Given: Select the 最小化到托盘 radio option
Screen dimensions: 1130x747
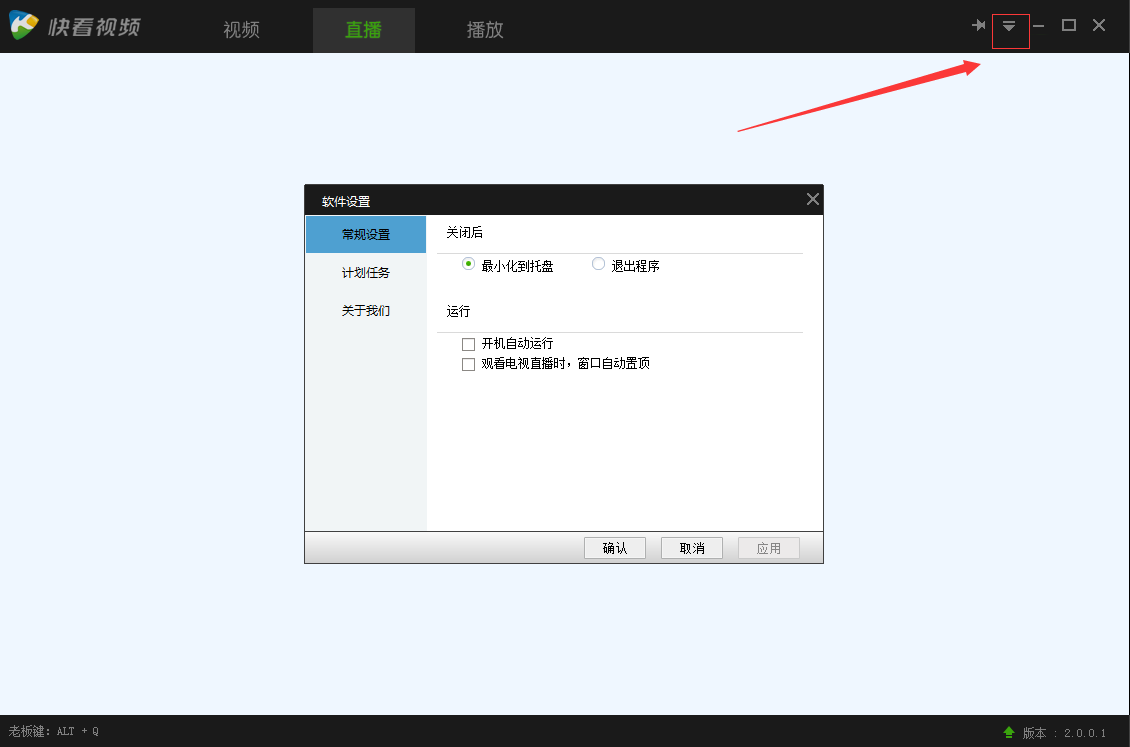Looking at the screenshot, I should pyautogui.click(x=467, y=263).
